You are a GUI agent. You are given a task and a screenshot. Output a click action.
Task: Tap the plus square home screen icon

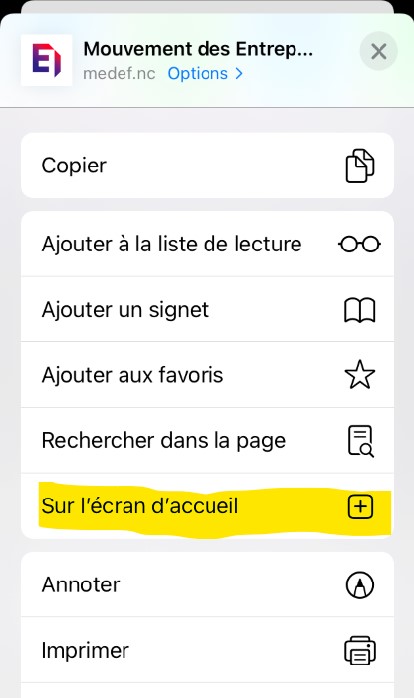tap(360, 507)
